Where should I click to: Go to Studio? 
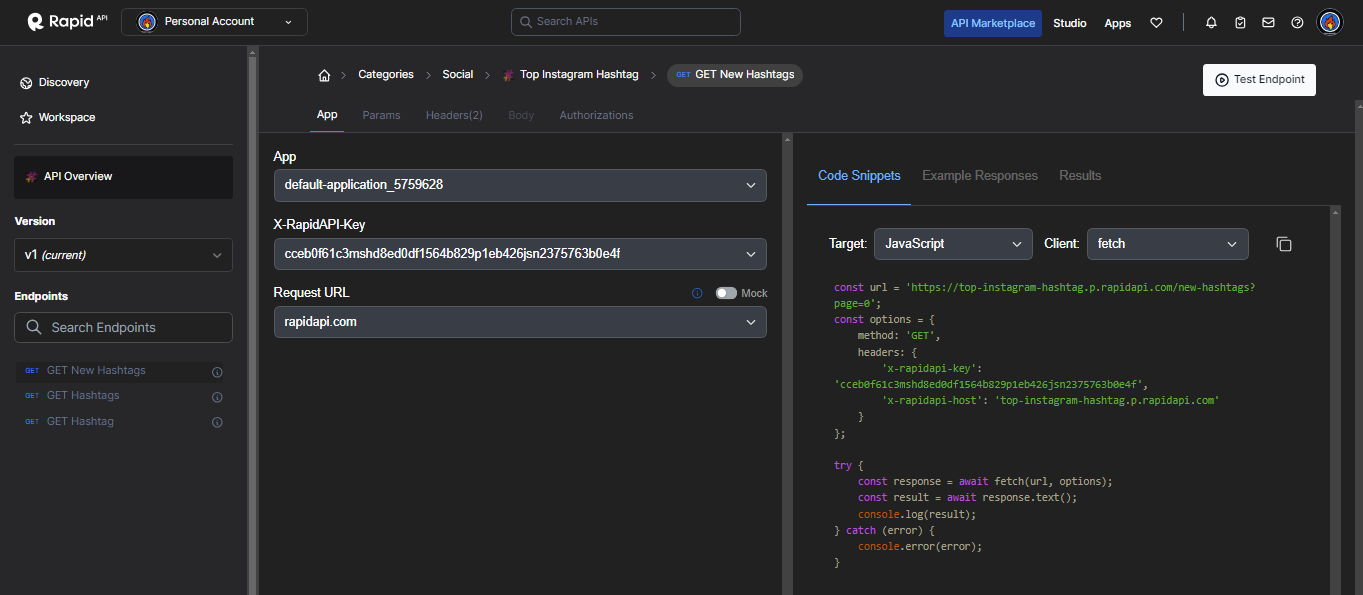click(1069, 23)
